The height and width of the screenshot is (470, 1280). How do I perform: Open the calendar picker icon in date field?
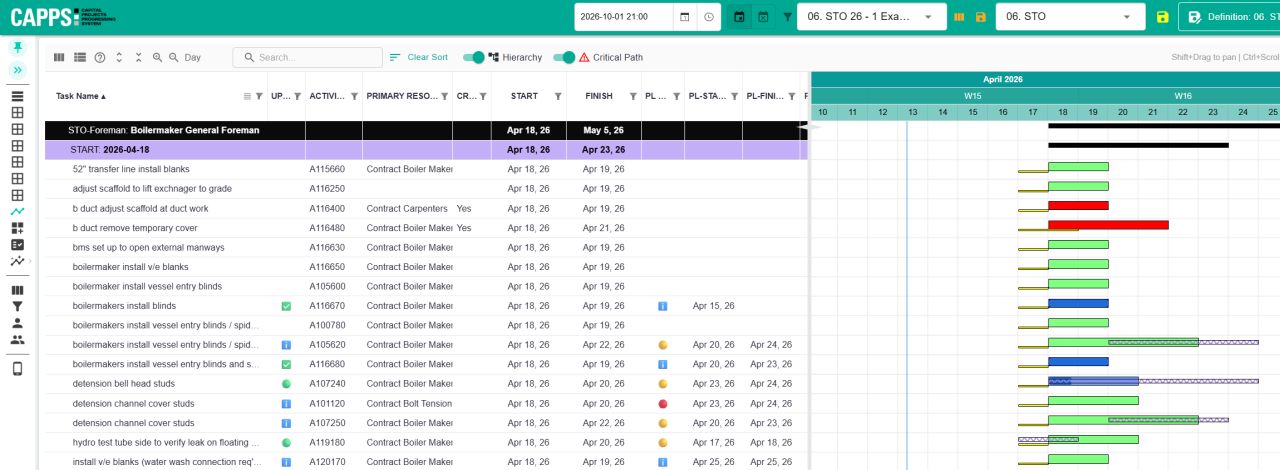(x=685, y=17)
